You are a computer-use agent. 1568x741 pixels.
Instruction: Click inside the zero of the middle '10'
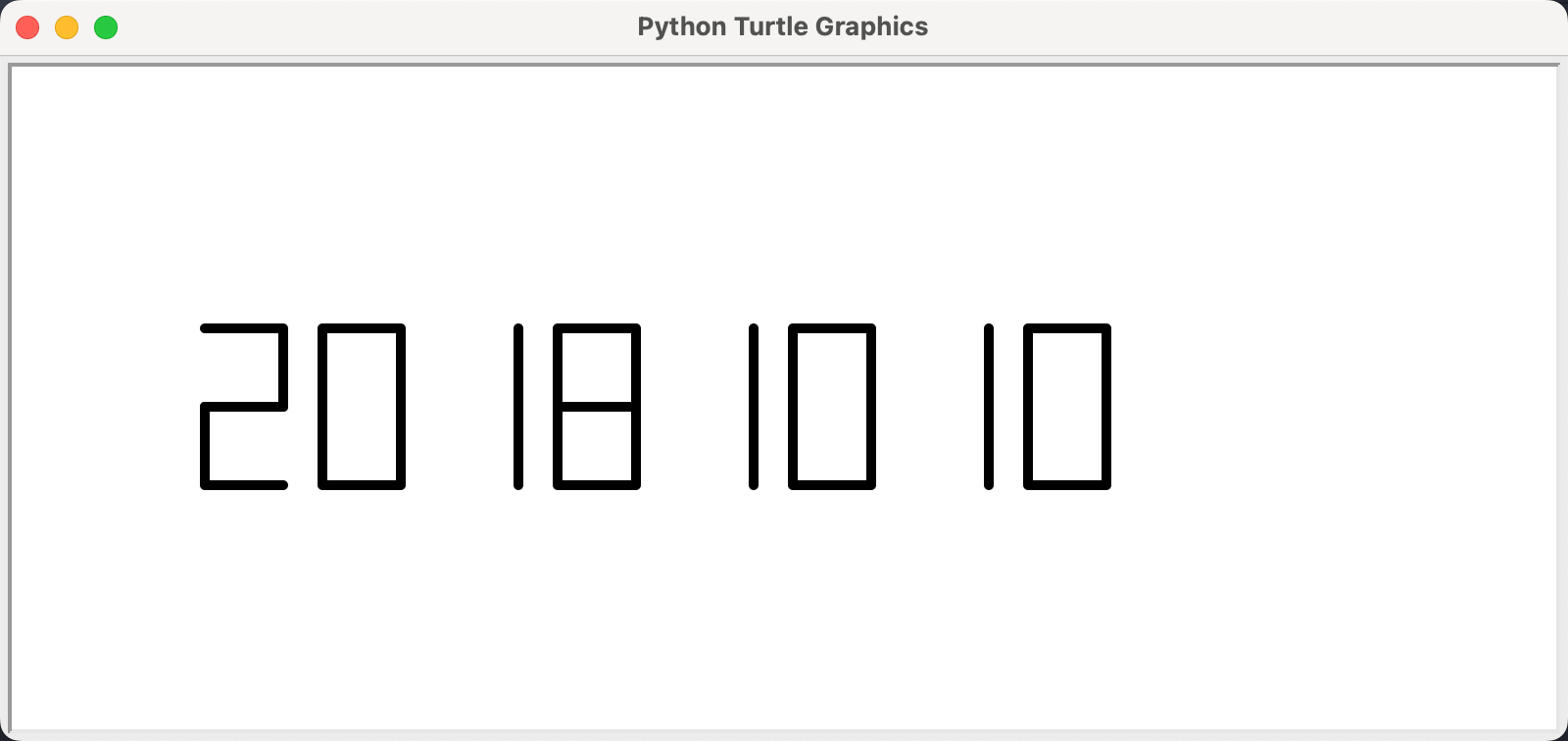[x=832, y=407]
